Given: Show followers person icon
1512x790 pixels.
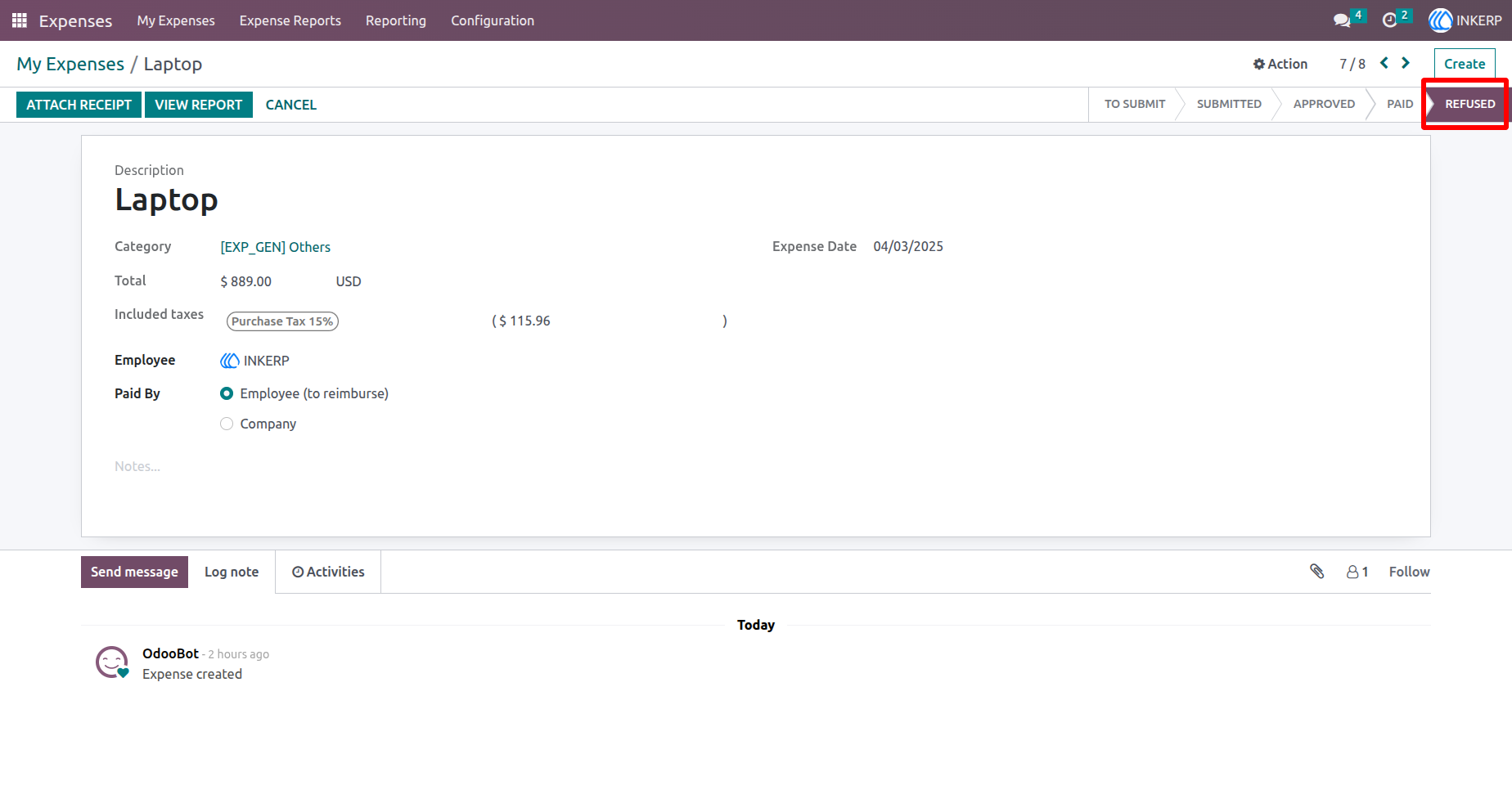Looking at the screenshot, I should coord(1357,572).
